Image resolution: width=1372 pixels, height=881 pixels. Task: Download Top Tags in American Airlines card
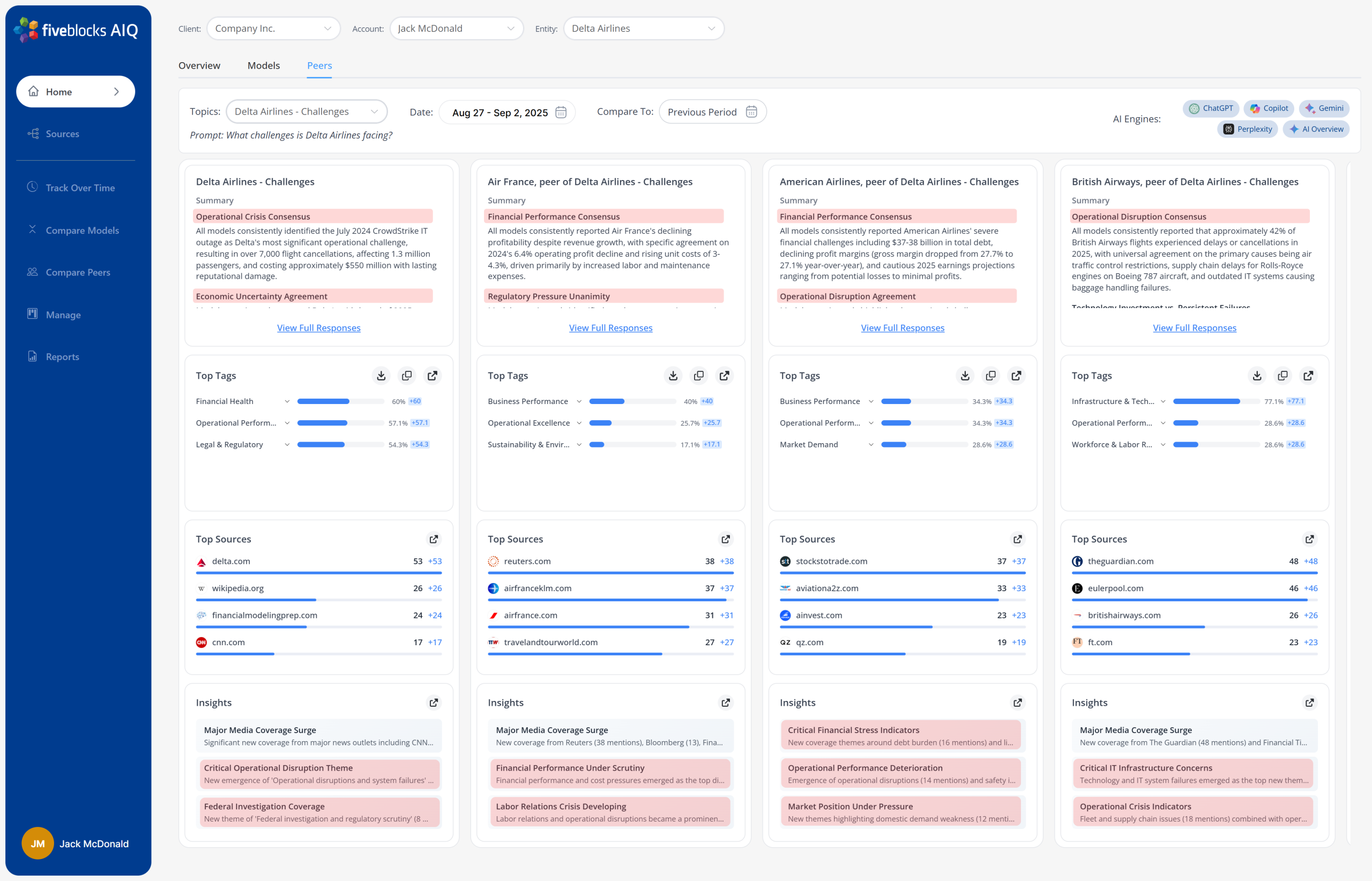point(965,376)
